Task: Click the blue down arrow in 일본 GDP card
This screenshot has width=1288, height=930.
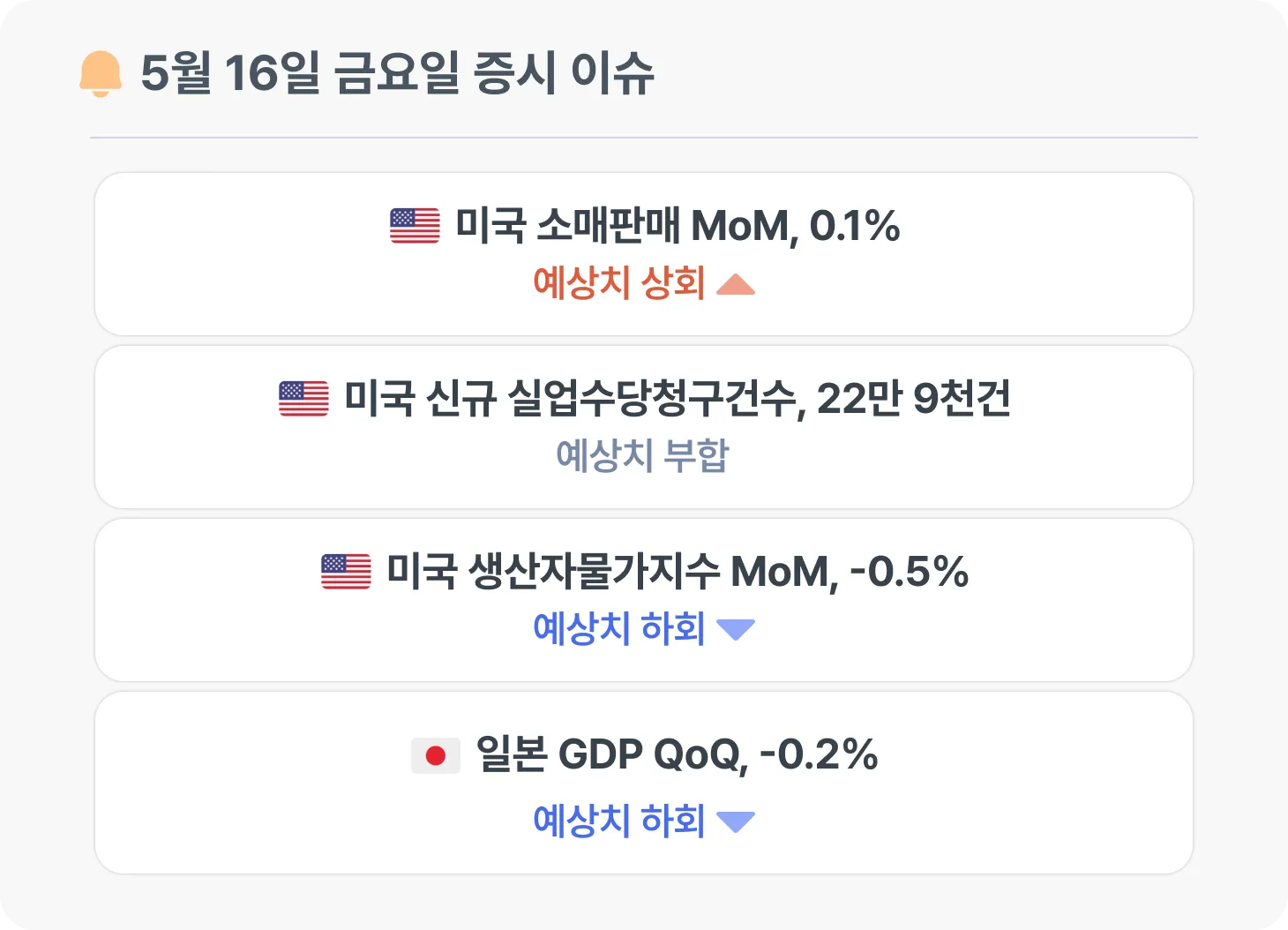Action: [736, 821]
